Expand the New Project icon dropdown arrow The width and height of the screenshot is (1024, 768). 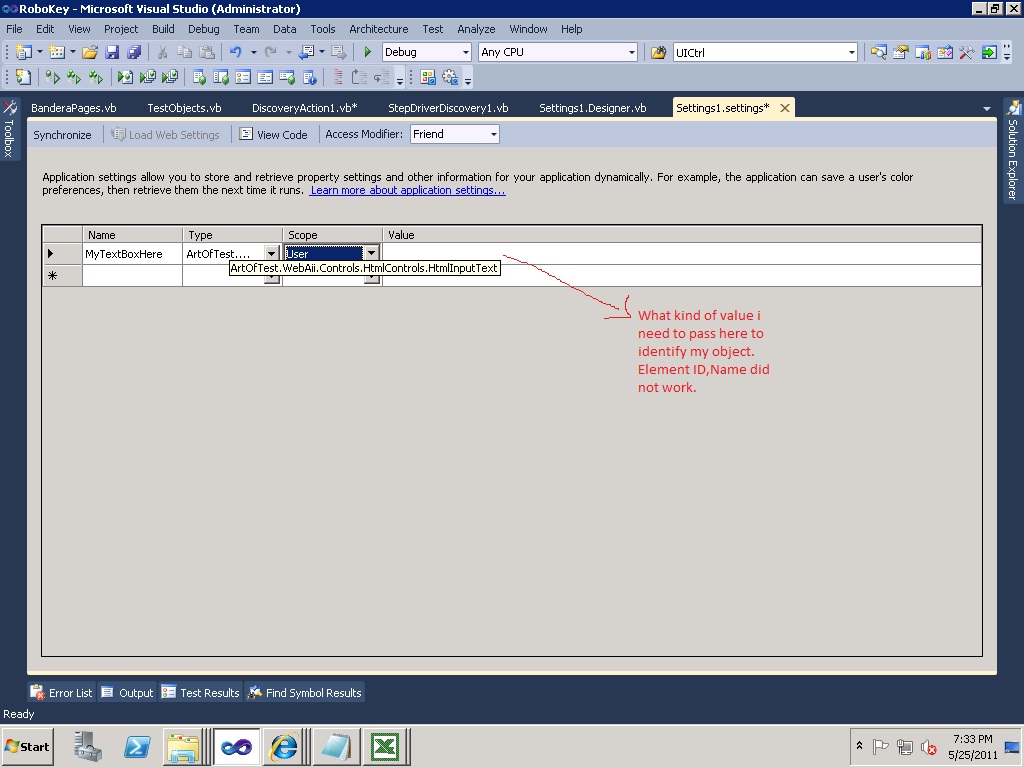click(39, 52)
